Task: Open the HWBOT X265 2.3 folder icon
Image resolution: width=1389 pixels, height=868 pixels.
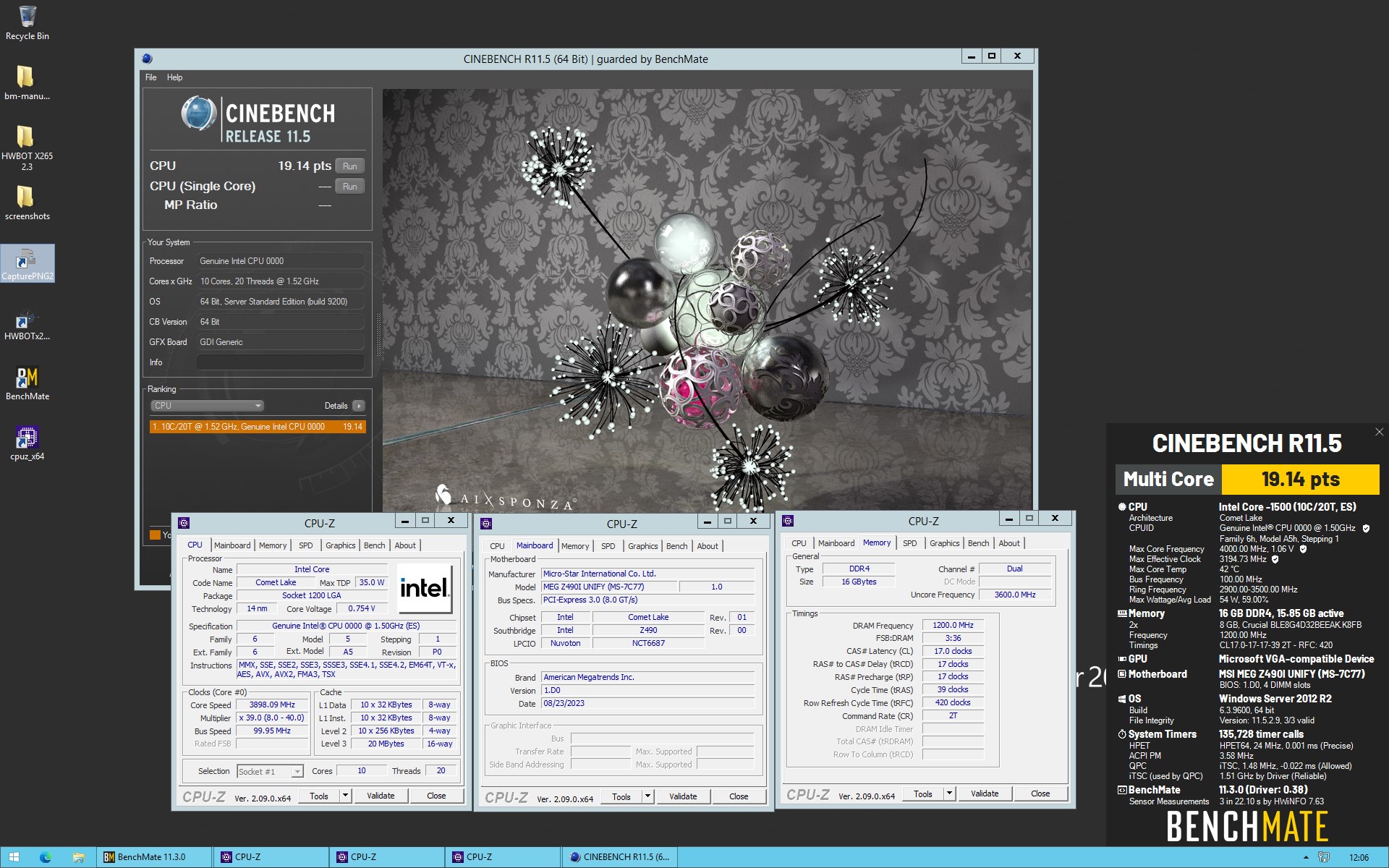Action: click(x=27, y=147)
